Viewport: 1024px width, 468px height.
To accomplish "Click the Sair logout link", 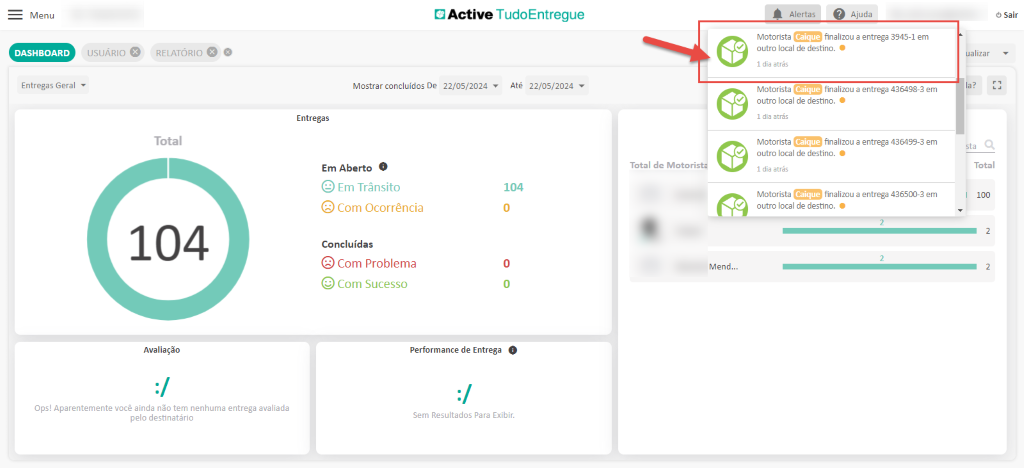I will pyautogui.click(x=1006, y=15).
